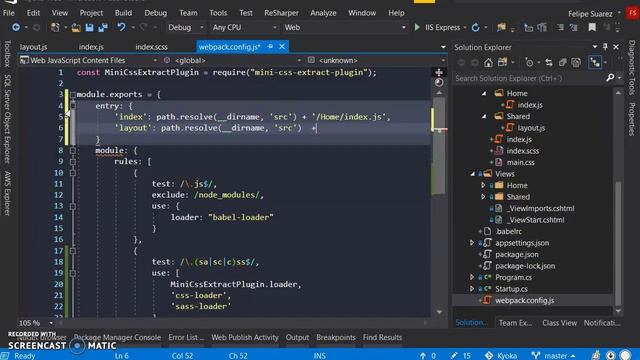Click the Home icon in Solution Explorer
640x360 pixels.
click(x=488, y=62)
